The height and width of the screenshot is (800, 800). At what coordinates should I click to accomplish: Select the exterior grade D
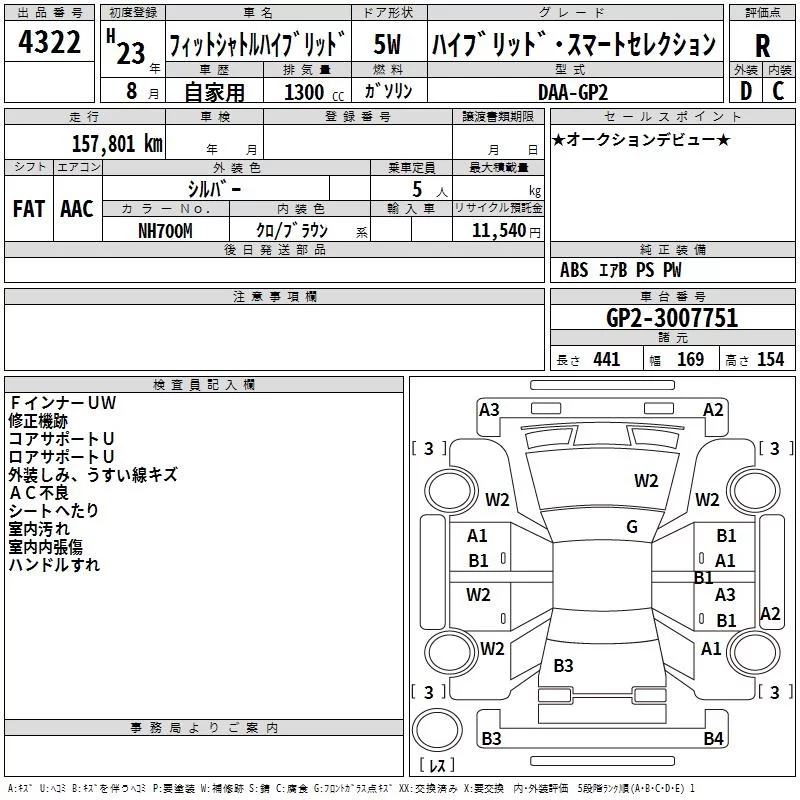(746, 91)
